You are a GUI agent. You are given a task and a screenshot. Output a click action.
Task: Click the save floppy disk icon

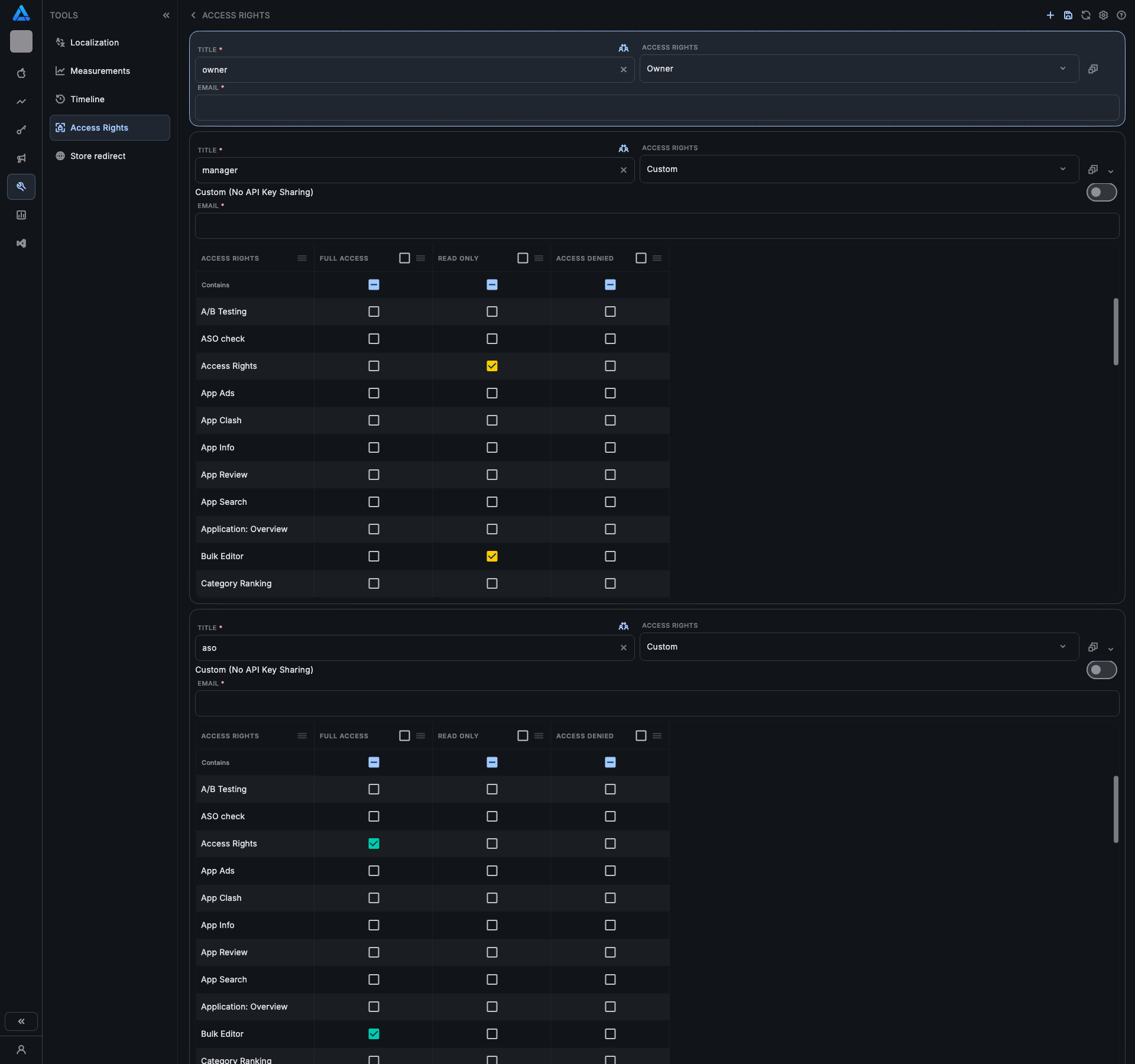1068,15
